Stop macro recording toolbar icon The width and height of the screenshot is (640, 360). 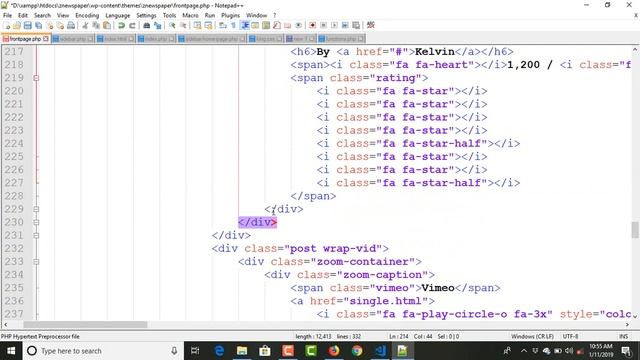[323, 25]
